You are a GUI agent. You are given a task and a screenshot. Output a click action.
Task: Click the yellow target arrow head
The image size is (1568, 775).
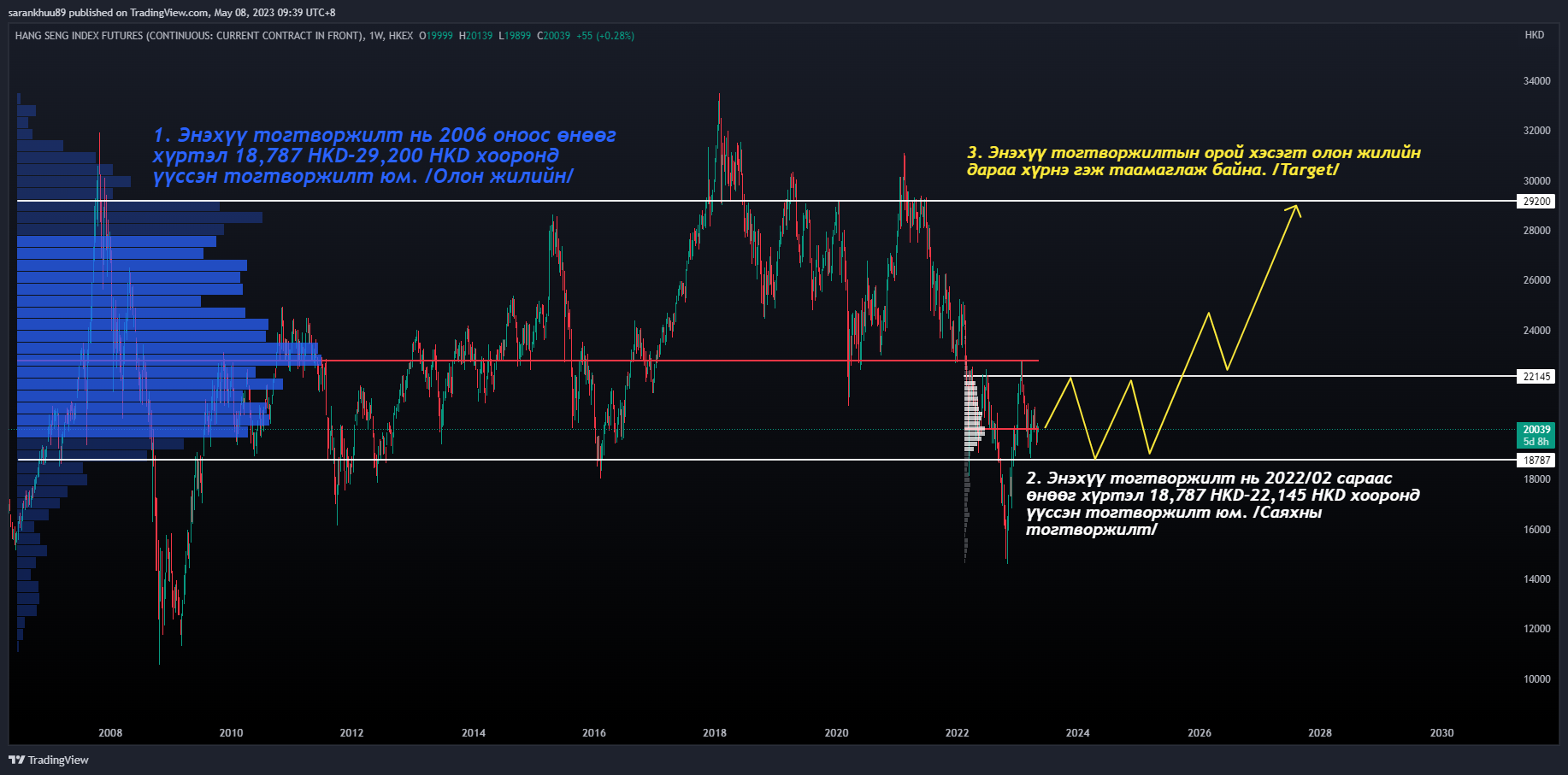pos(1295,209)
